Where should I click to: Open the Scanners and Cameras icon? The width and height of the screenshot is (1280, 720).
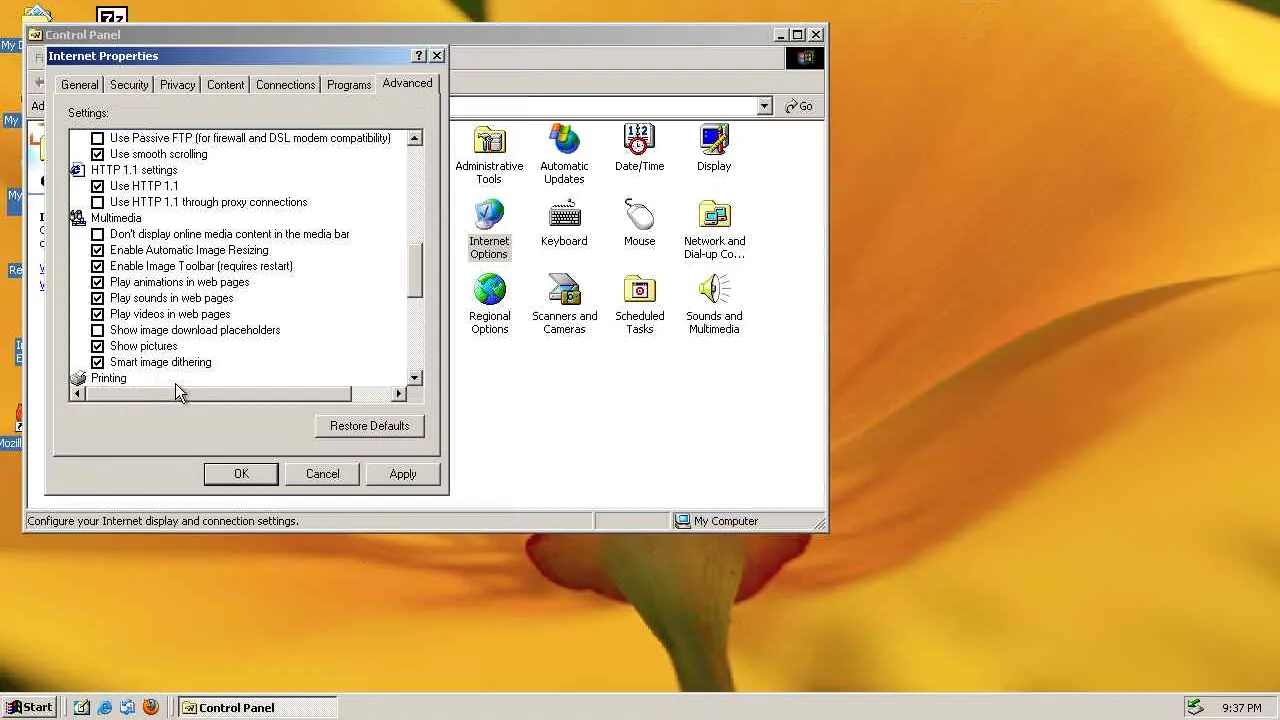pos(564,305)
